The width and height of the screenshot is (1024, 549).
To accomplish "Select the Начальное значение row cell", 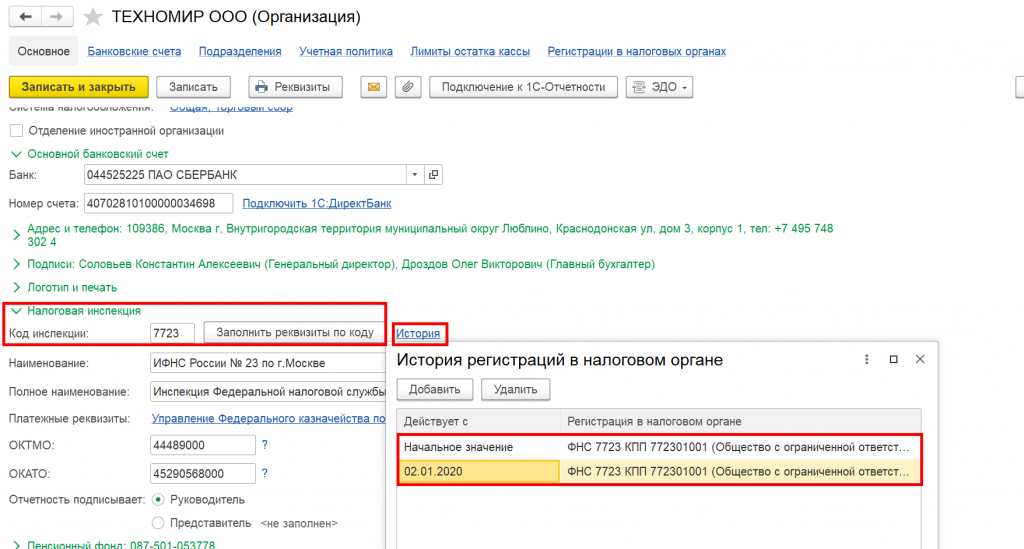I will pos(479,447).
